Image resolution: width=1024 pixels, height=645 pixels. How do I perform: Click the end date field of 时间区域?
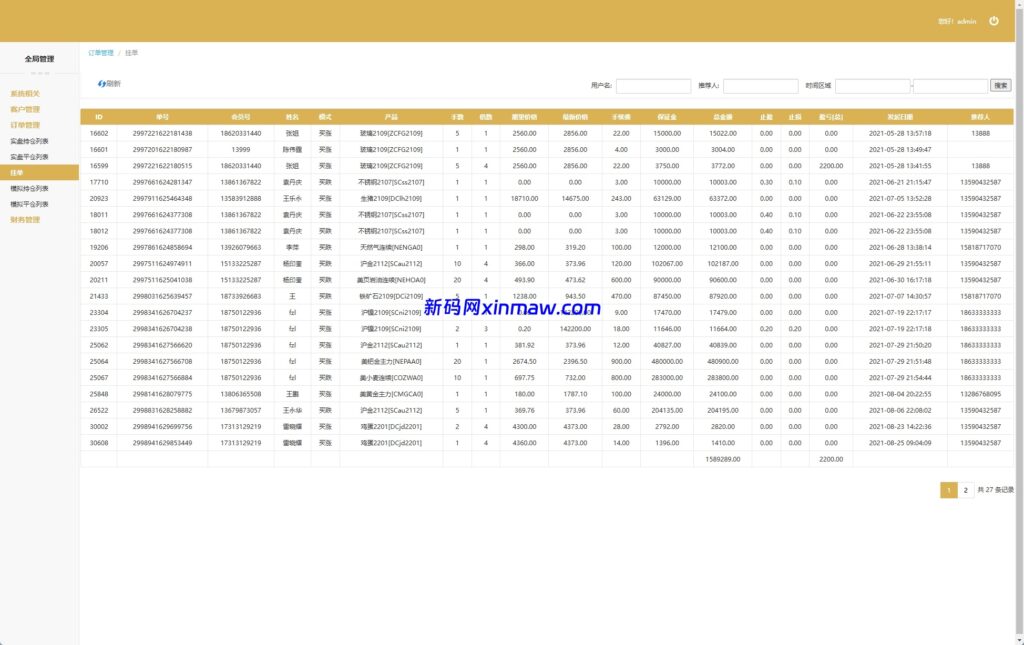click(x=950, y=86)
